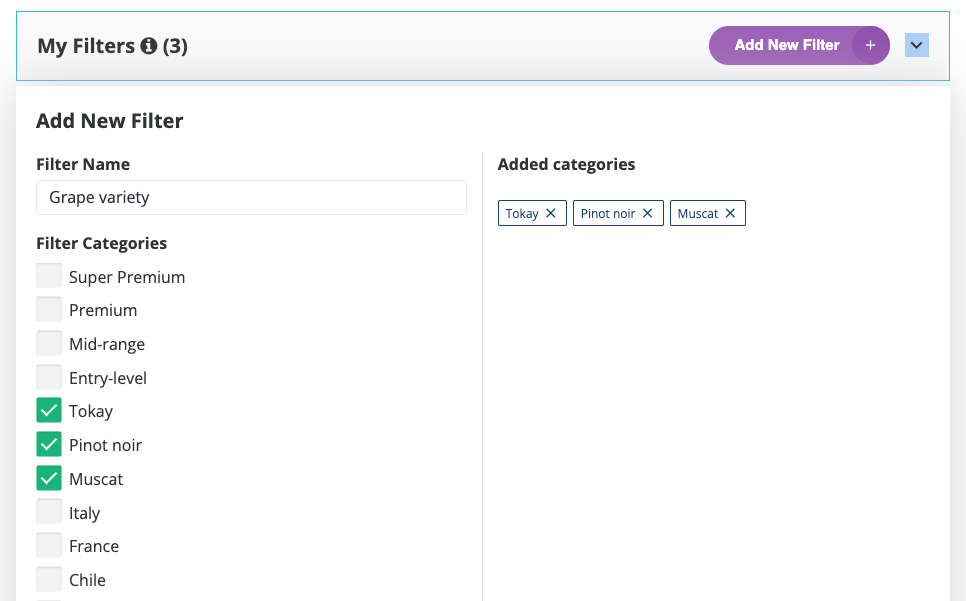This screenshot has width=966, height=601.
Task: Click the plus icon on Add New Filter
Action: tap(871, 45)
